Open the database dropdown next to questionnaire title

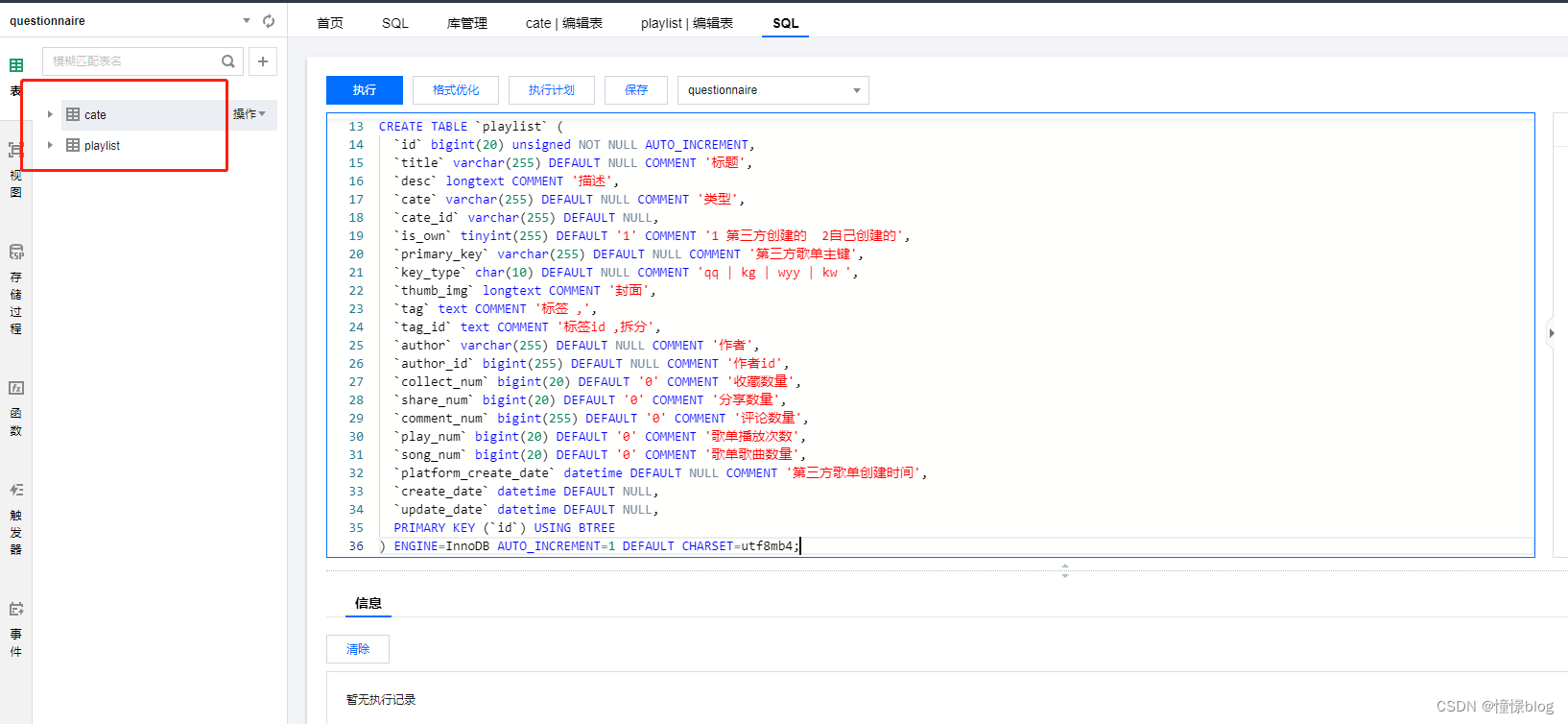pos(247,20)
